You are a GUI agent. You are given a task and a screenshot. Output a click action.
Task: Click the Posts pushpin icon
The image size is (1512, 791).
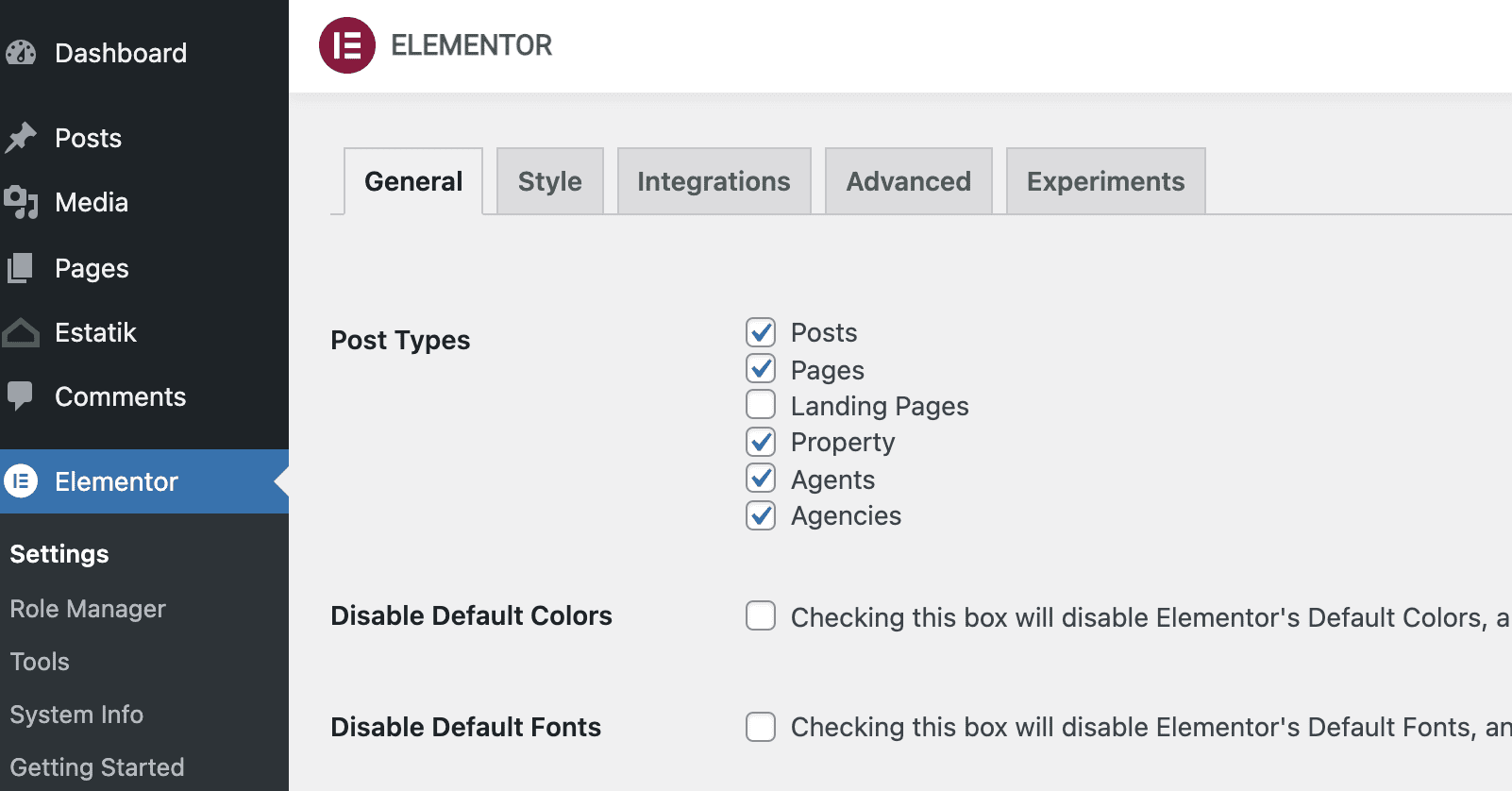[x=21, y=138]
